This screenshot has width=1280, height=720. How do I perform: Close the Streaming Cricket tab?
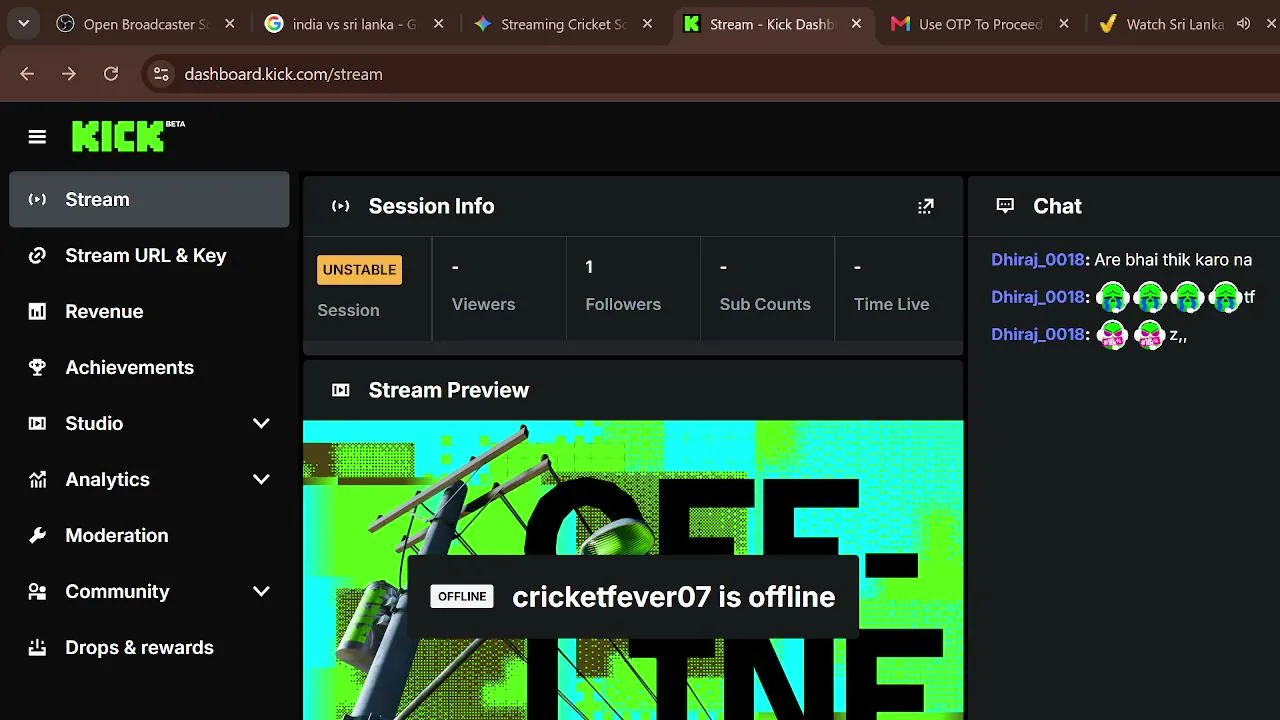coord(647,24)
